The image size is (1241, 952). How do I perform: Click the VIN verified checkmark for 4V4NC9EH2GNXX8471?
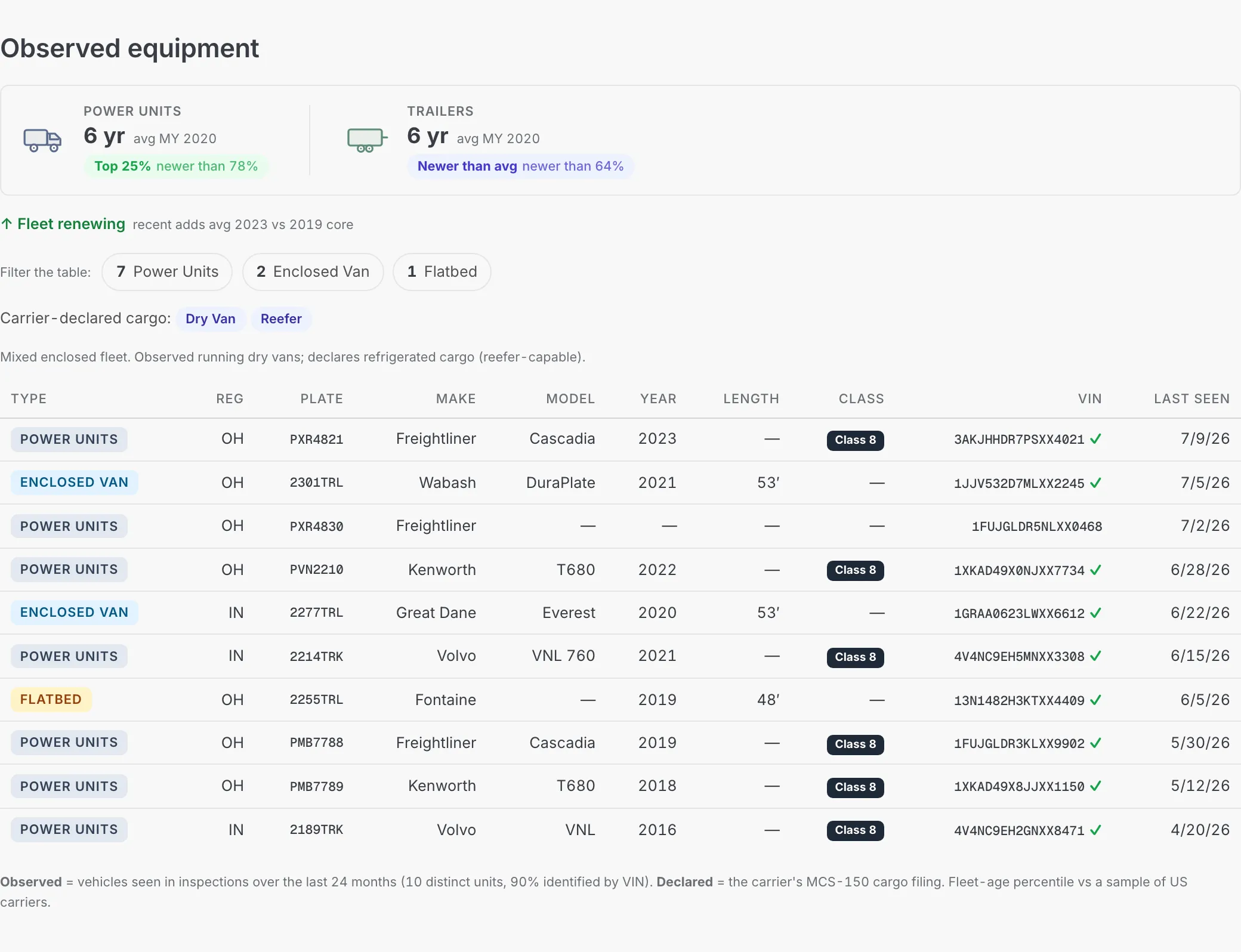1096,830
